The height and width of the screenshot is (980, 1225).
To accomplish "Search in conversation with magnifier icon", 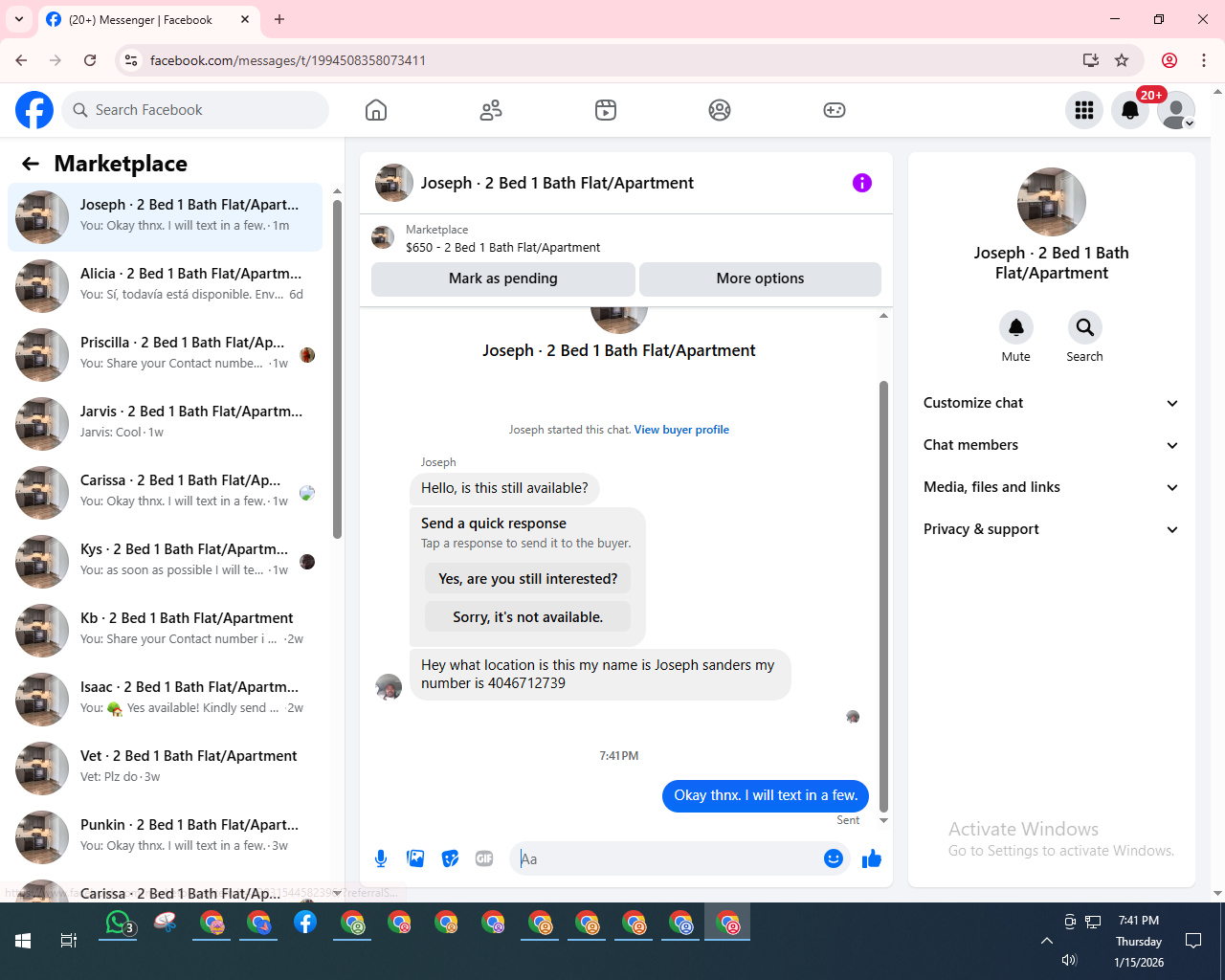I will pyautogui.click(x=1085, y=327).
